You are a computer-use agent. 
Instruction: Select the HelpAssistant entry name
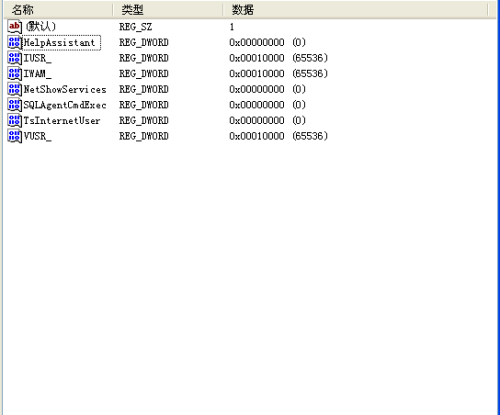[60, 43]
